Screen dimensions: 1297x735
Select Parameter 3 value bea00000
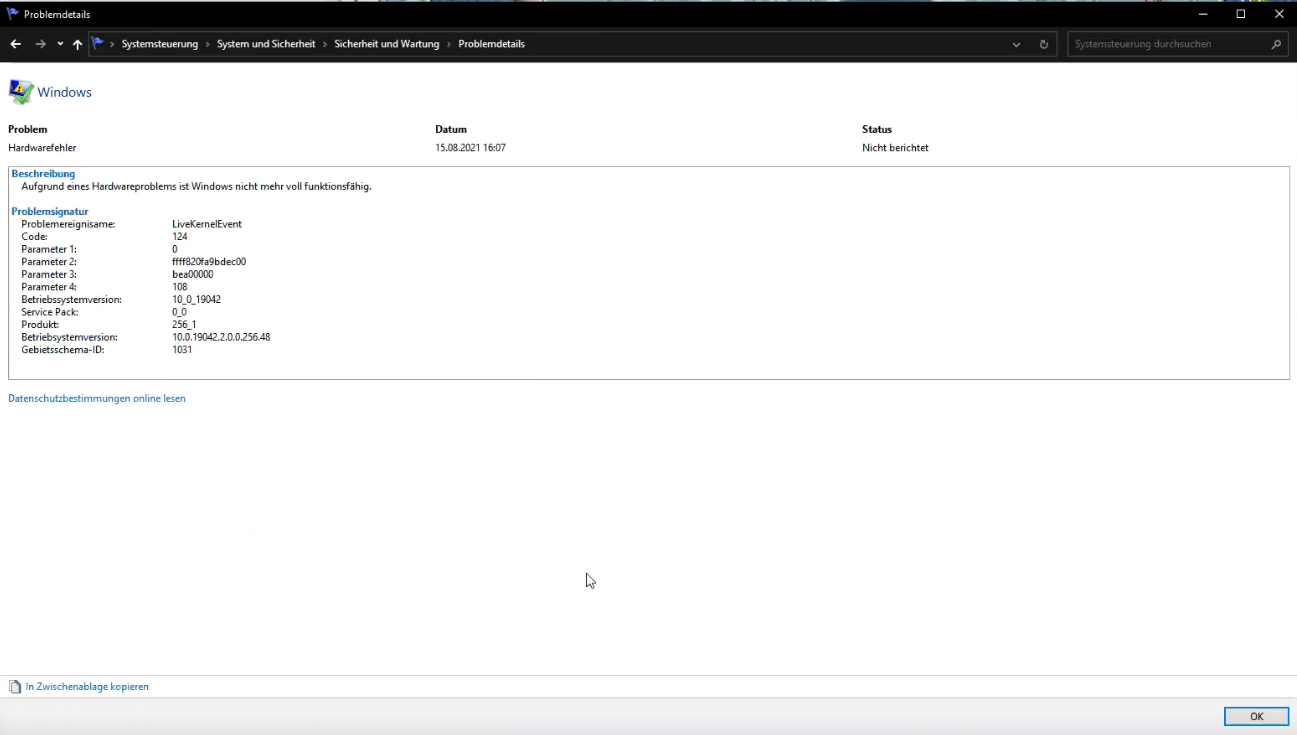pos(193,274)
